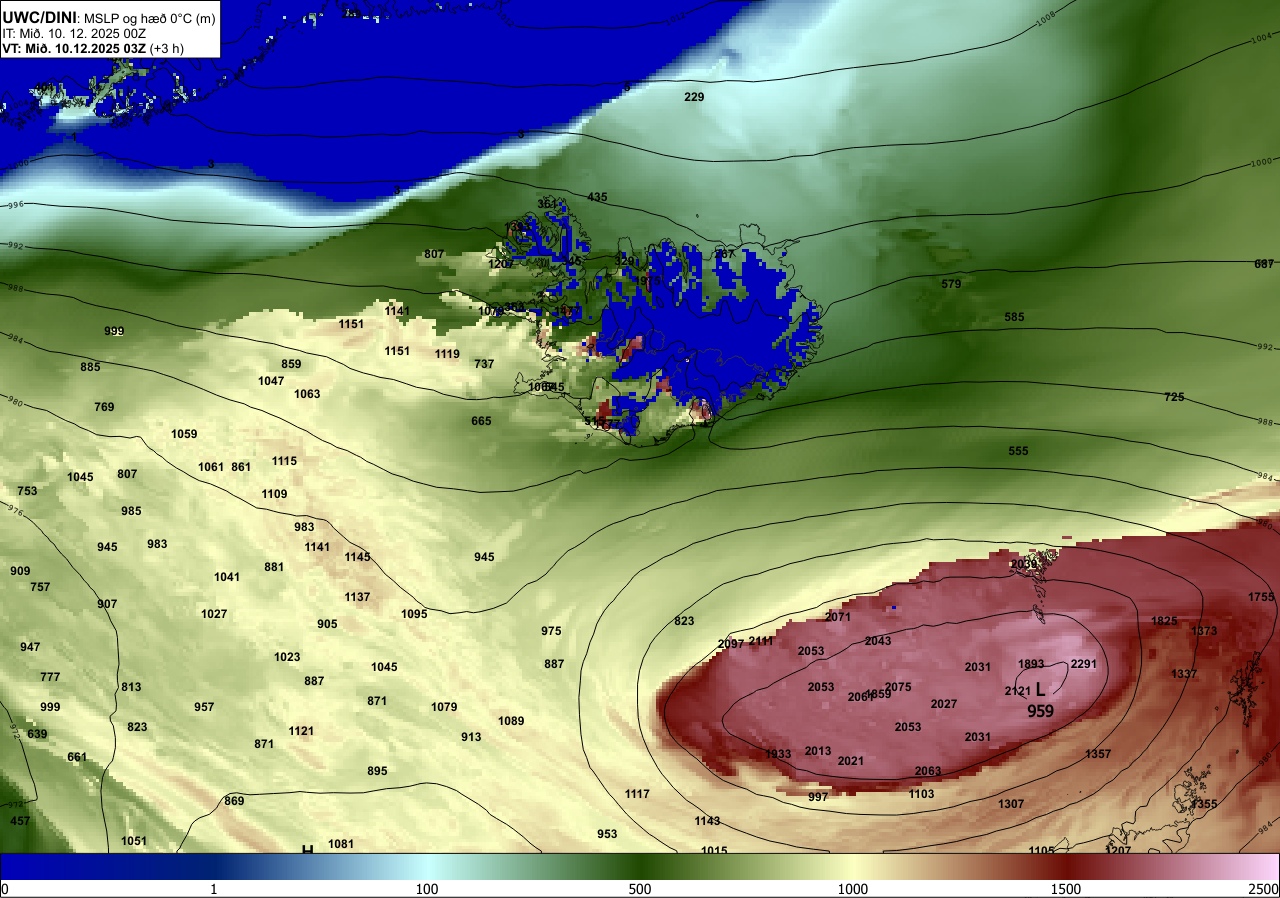Click the value 1079 on the map
The image size is (1280, 898).
click(x=444, y=707)
